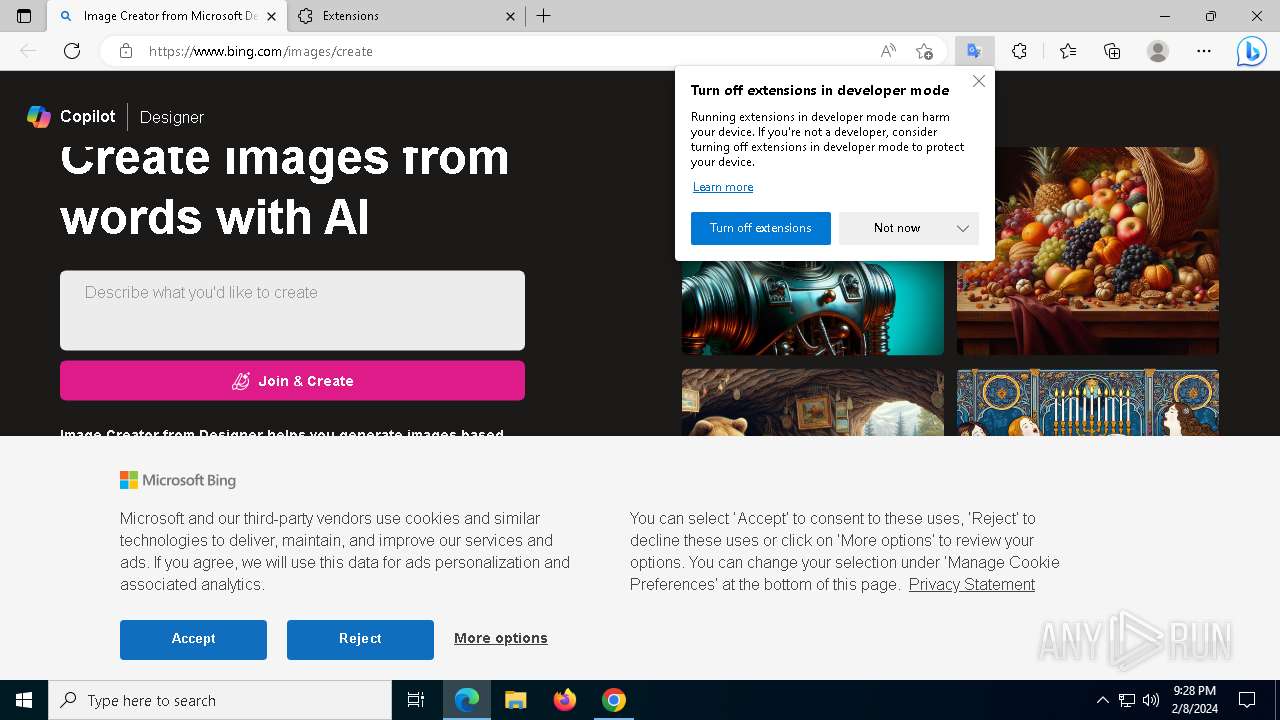The width and height of the screenshot is (1280, 720).
Task: Open the menorah illustration thumbnail
Action: coord(1088,402)
